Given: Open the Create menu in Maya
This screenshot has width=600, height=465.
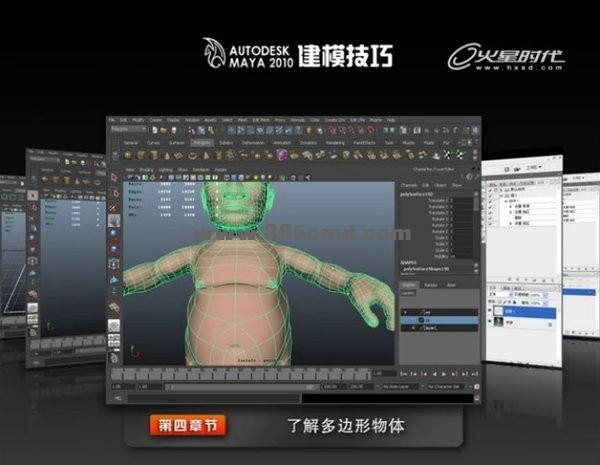Looking at the screenshot, I should pyautogui.click(x=155, y=120).
